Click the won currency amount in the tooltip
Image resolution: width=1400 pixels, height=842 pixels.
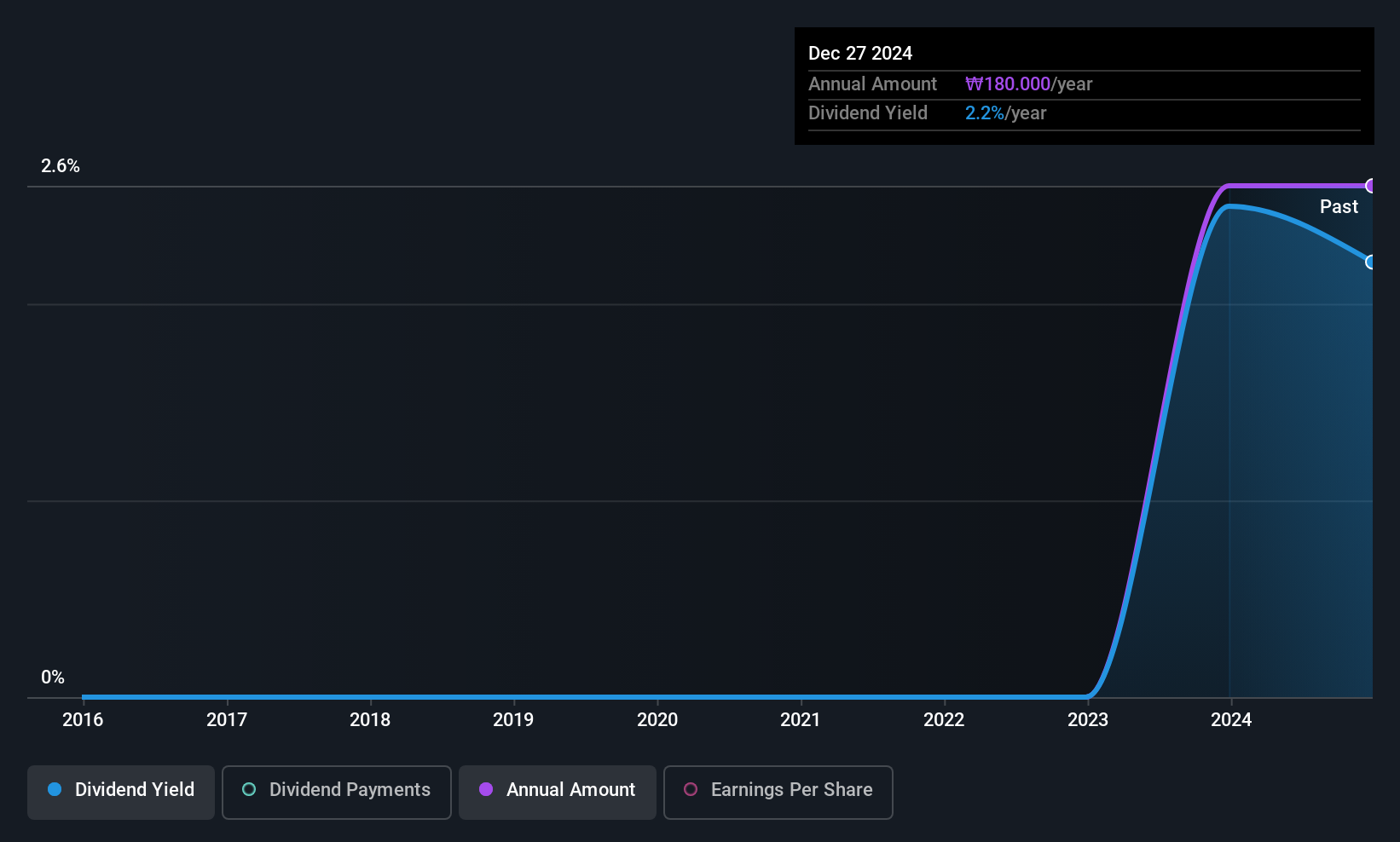point(1008,84)
